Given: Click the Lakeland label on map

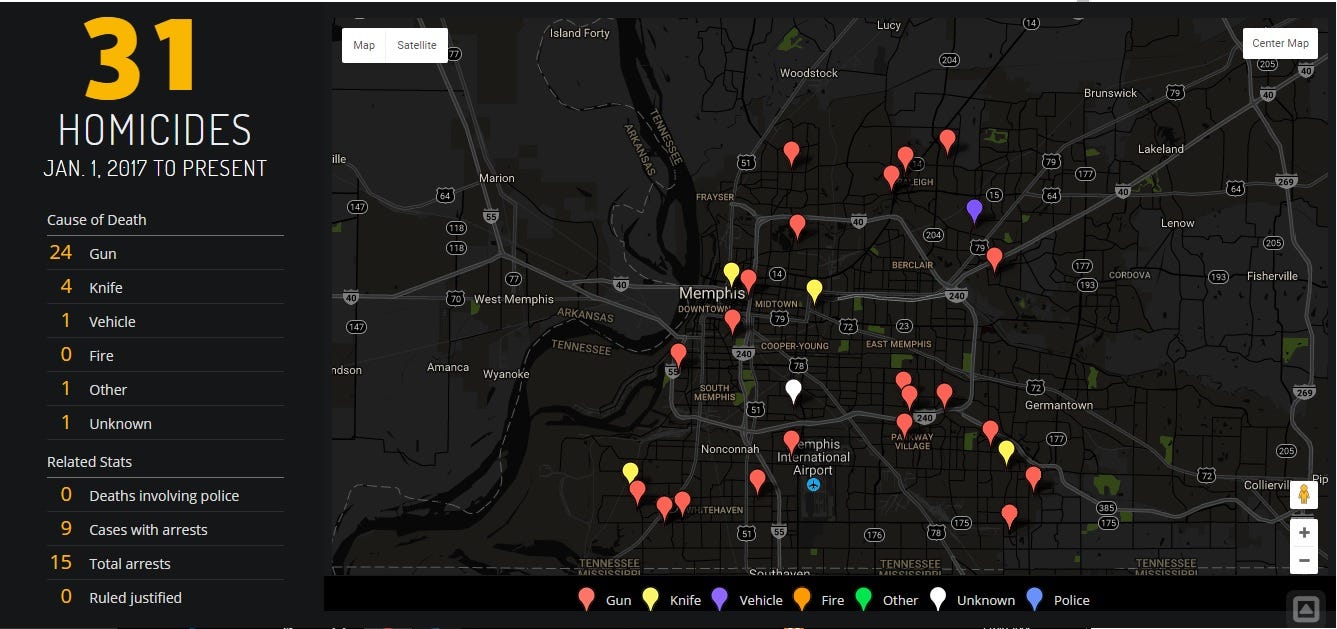Looking at the screenshot, I should point(1160,149).
